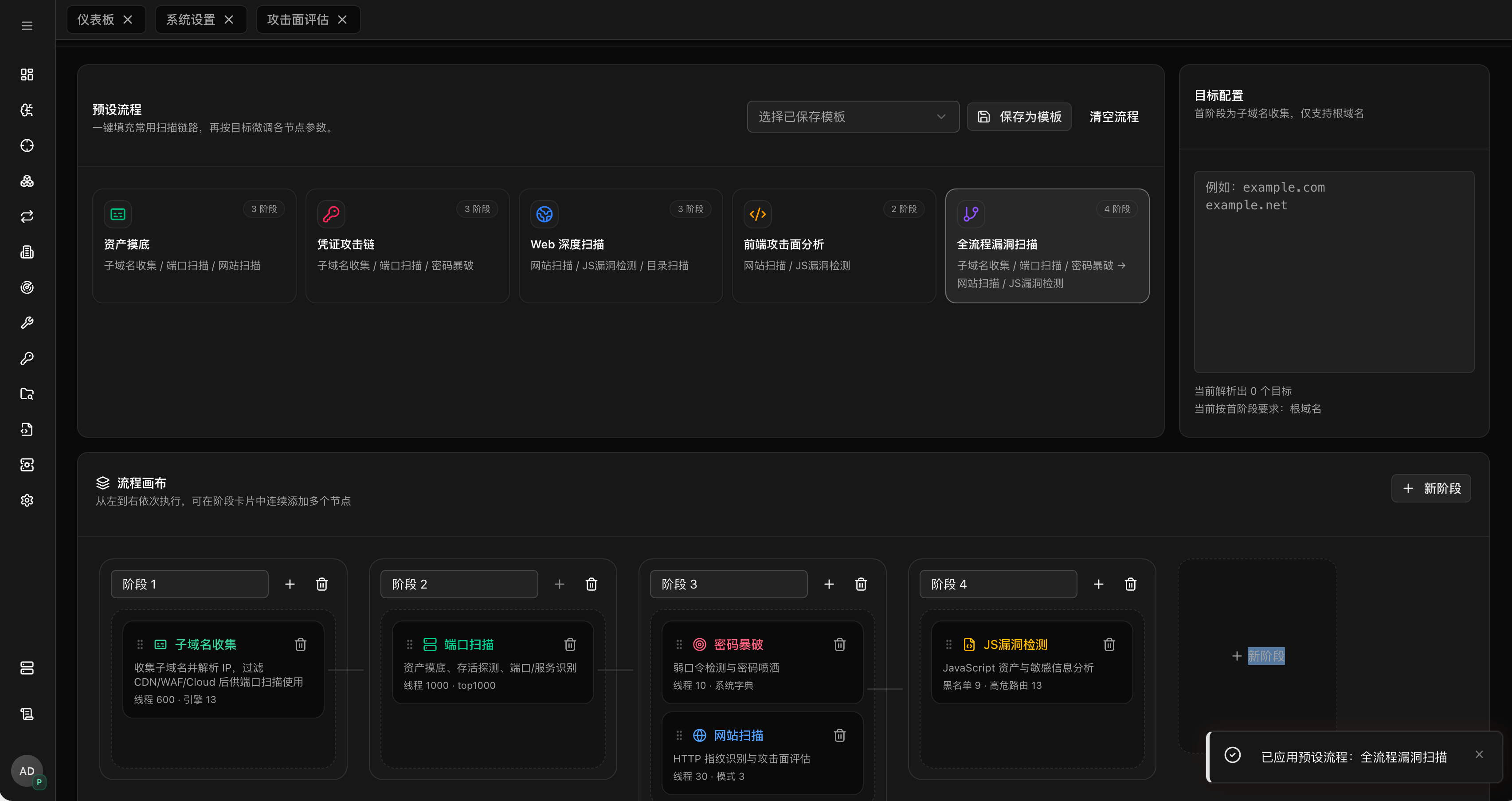Dismiss the 已应用预设流程 notification
The height and width of the screenshot is (801, 1512).
tap(1479, 754)
